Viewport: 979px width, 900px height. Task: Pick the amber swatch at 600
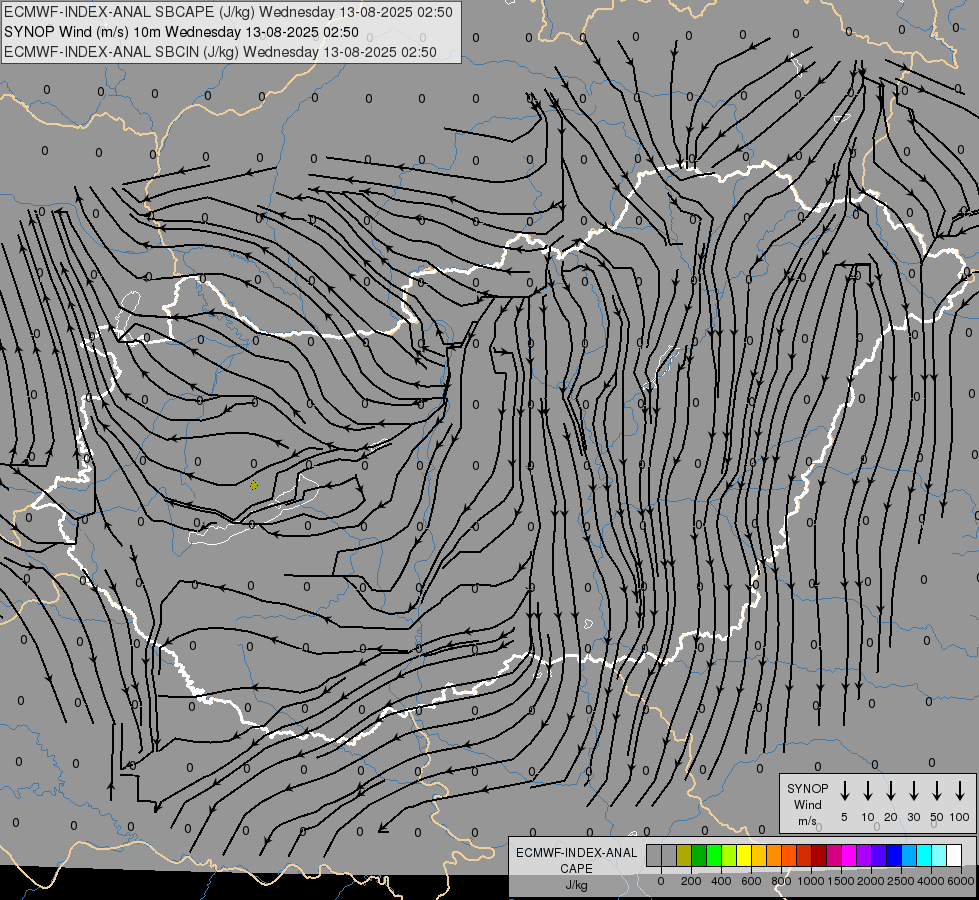(759, 855)
